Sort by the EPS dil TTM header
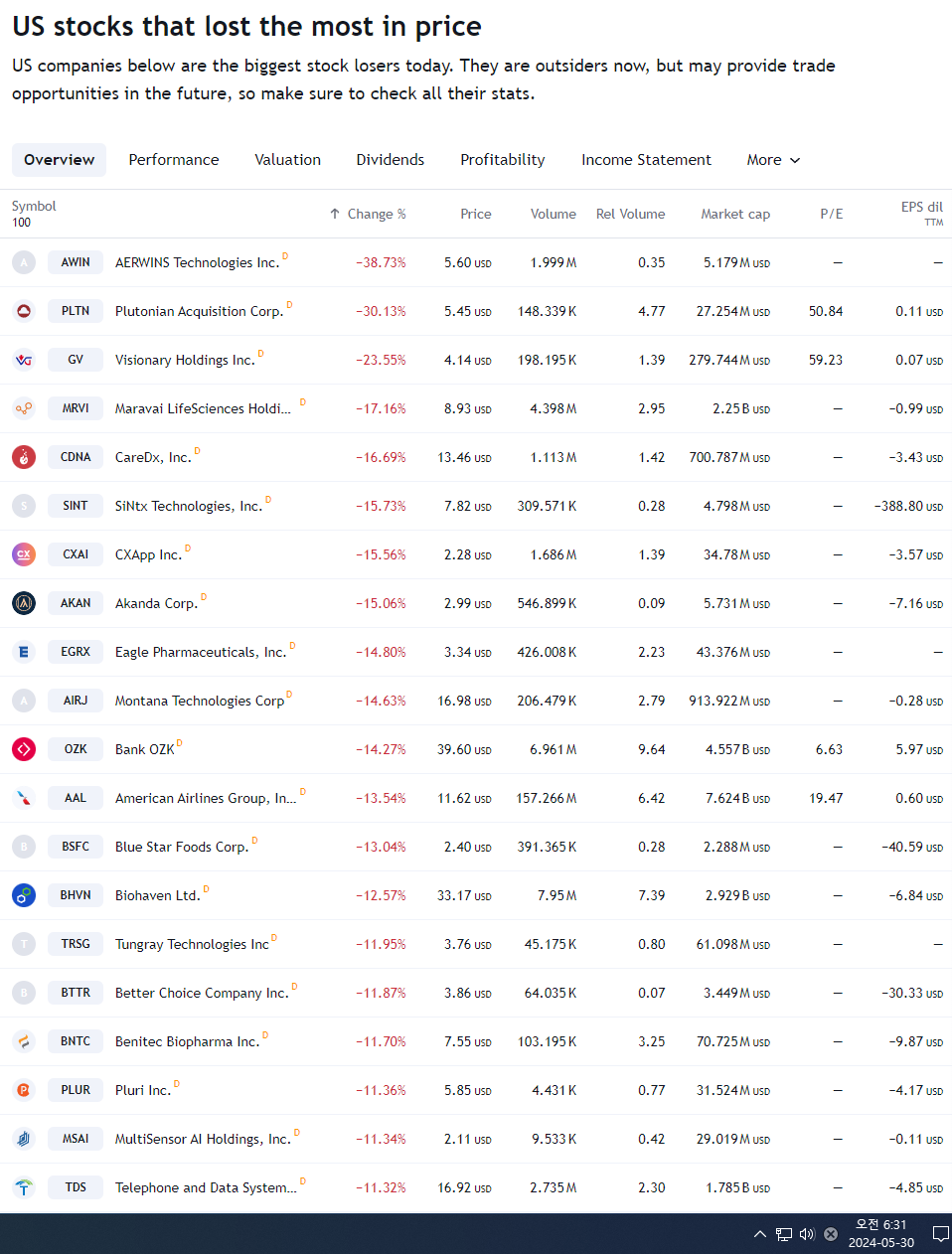Screen dimensions: 952x1254 922,214
